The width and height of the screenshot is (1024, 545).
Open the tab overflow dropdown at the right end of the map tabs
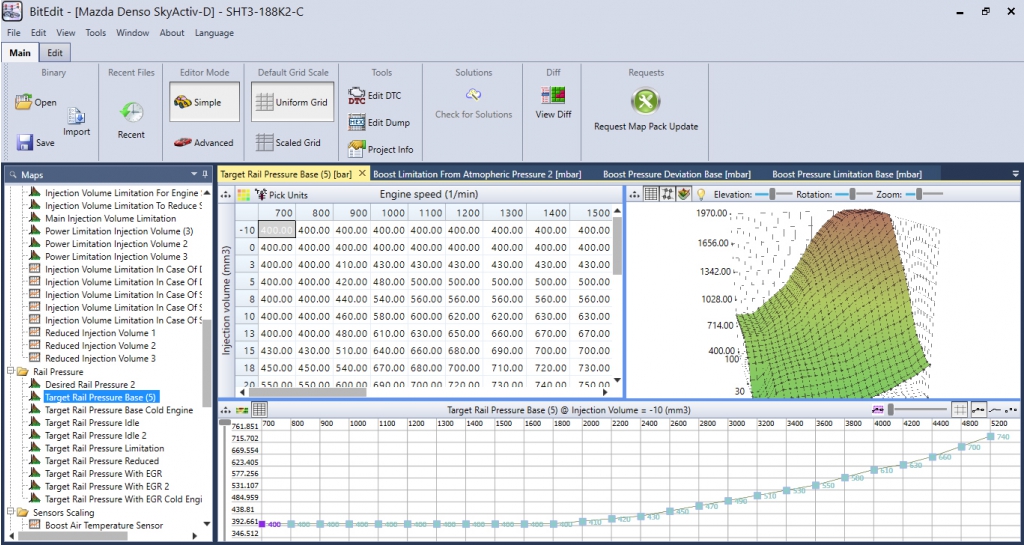pos(1015,174)
